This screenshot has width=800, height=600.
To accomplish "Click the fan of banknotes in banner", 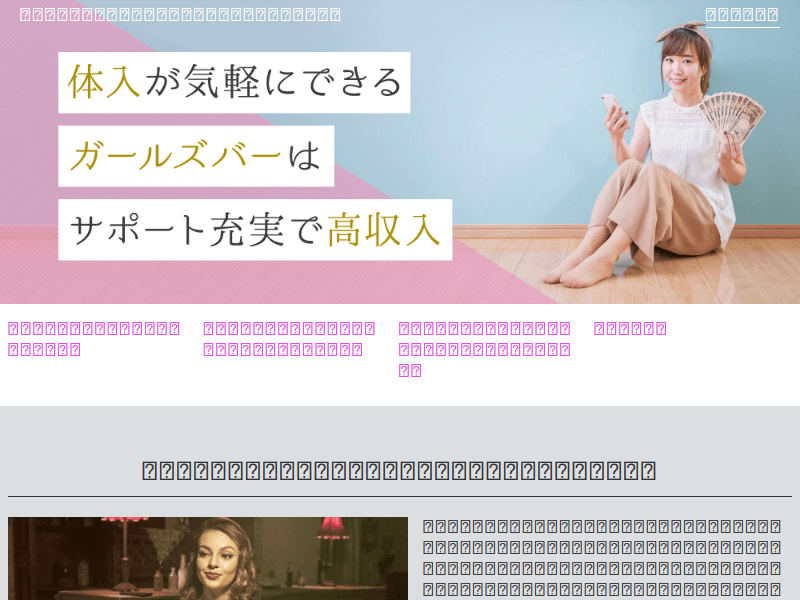I will pos(730,120).
